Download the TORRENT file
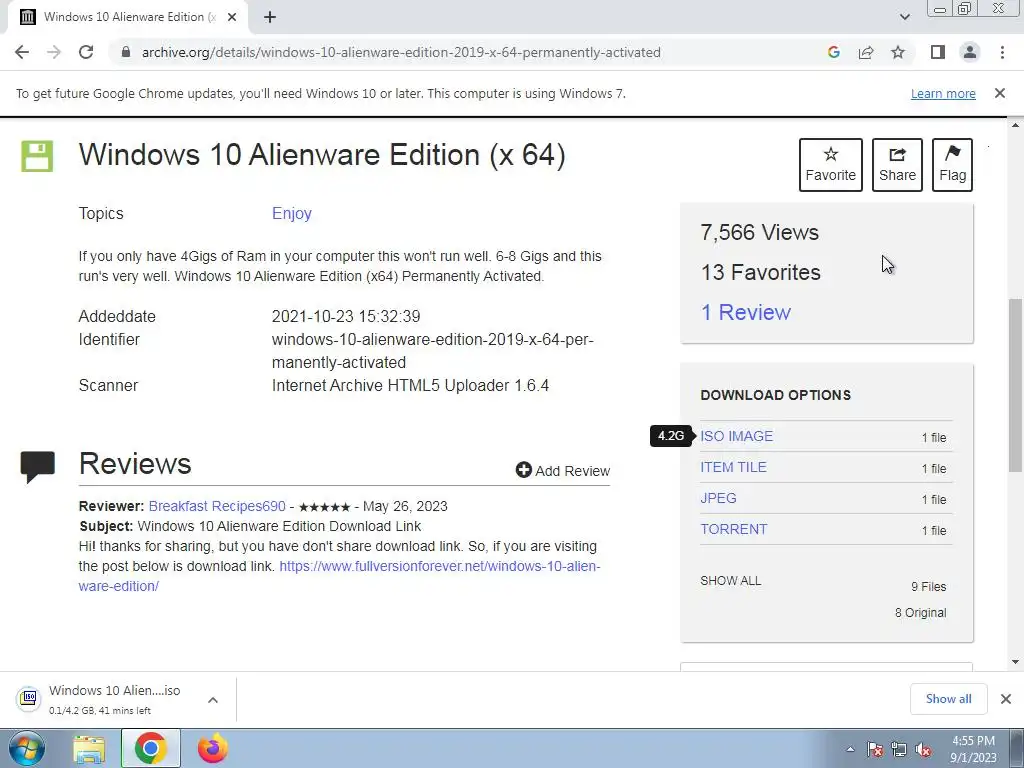Image resolution: width=1024 pixels, height=768 pixels. coord(733,529)
